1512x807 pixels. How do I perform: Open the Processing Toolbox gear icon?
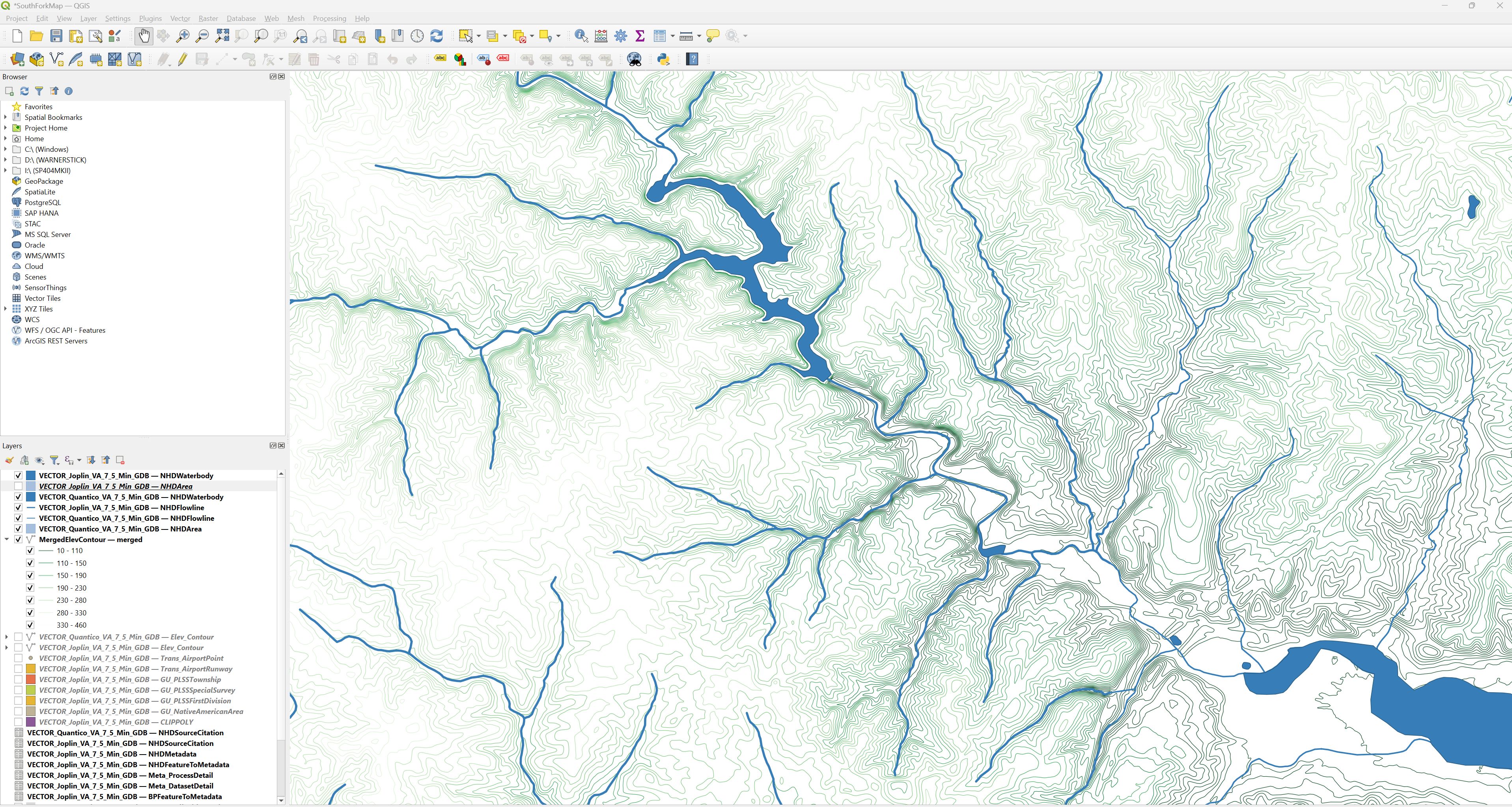[620, 36]
